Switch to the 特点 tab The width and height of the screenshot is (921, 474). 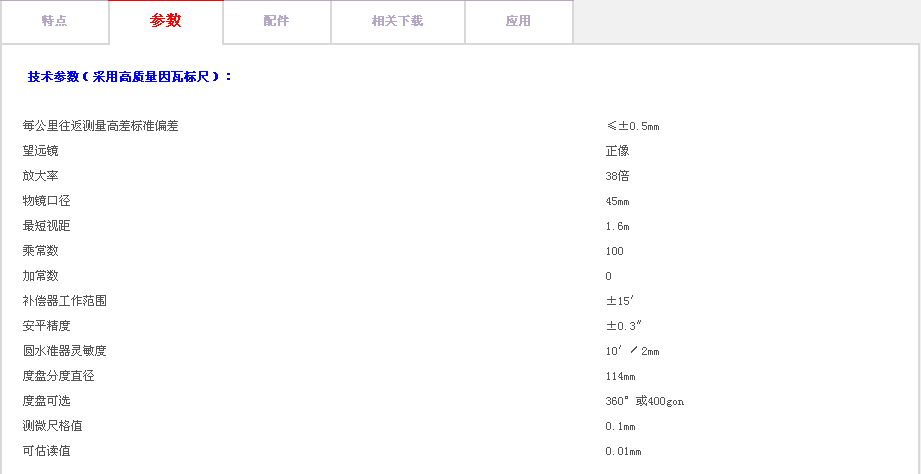tap(54, 21)
